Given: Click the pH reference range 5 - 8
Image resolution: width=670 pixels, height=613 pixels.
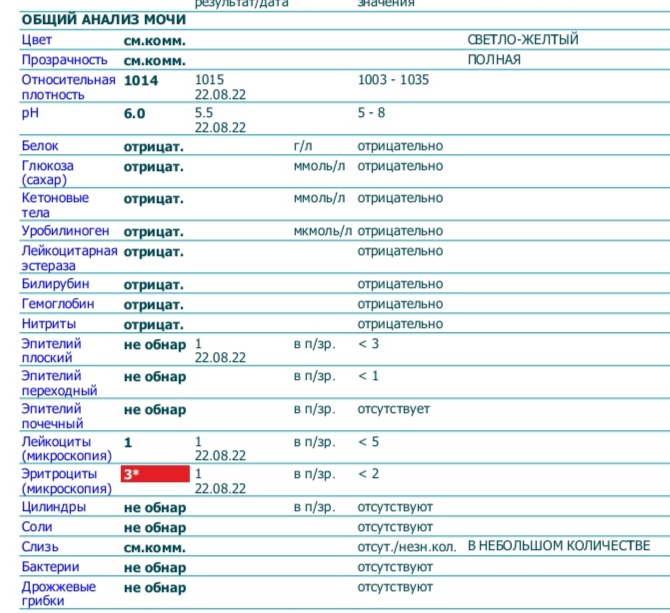Looking at the screenshot, I should pyautogui.click(x=371, y=113).
